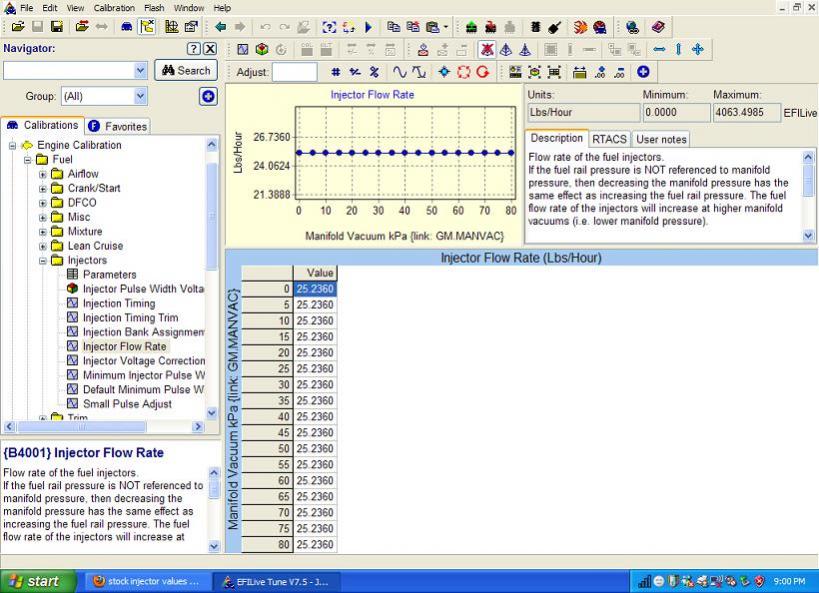Screen dimensions: 819x593
Task: Open the Navigator search combo box dropdown
Action: [x=140, y=70]
